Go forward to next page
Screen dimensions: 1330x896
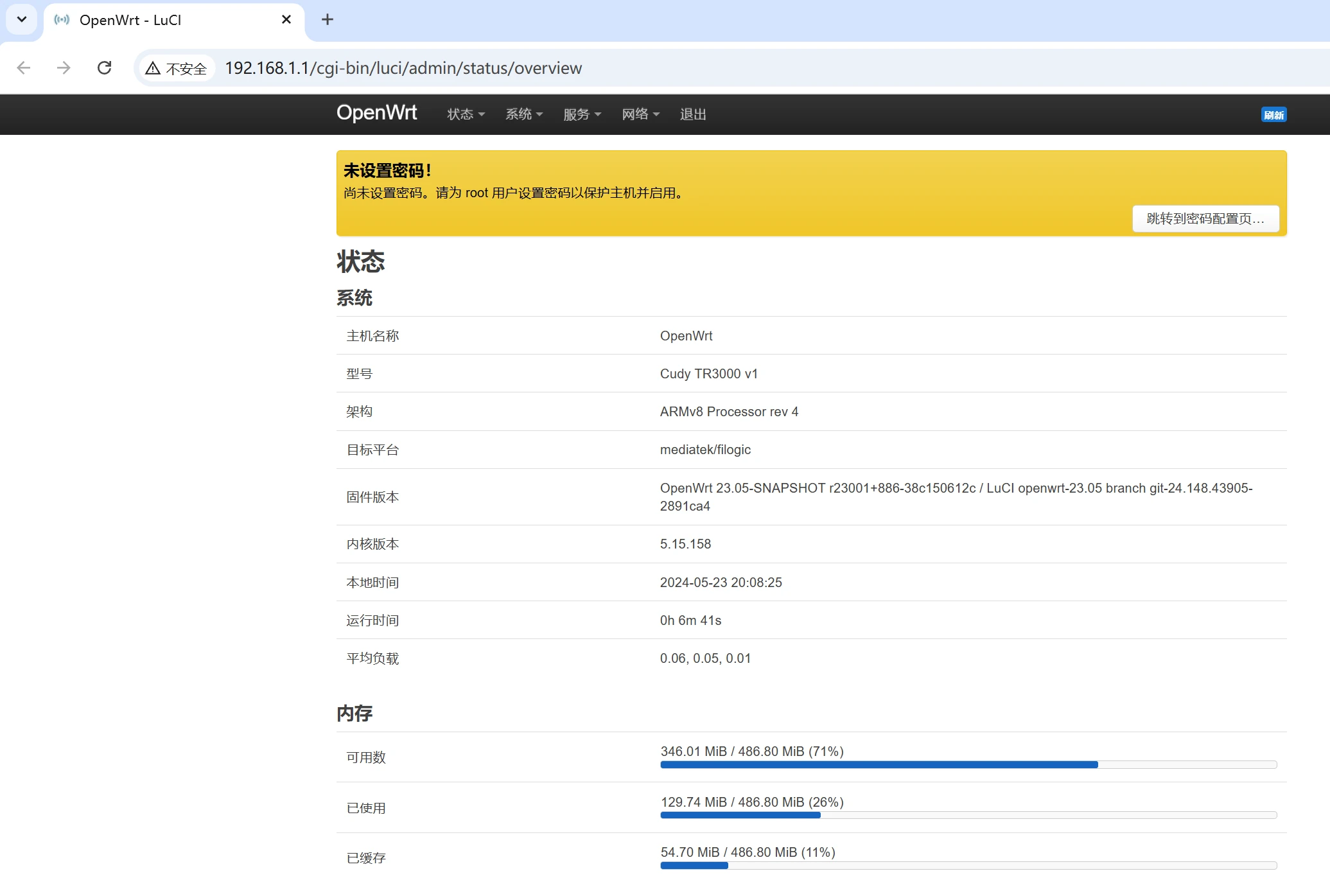point(64,68)
